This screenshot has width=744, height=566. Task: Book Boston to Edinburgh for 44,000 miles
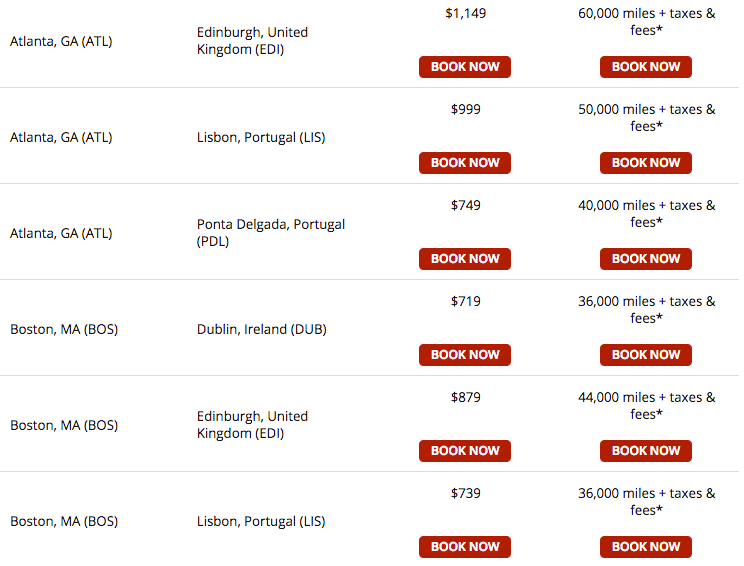coord(646,451)
